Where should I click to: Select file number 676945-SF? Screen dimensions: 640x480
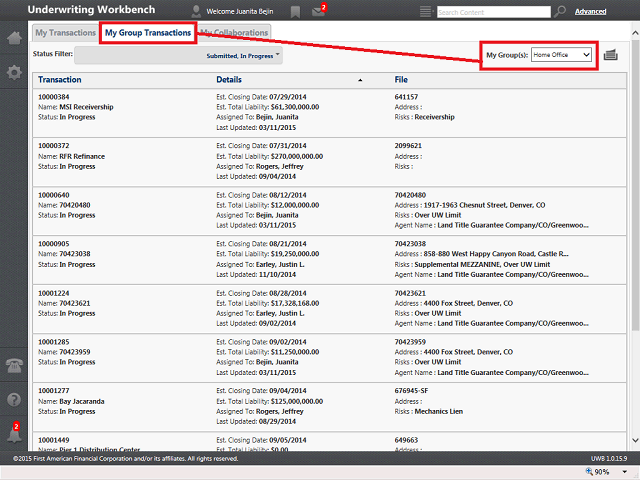411,391
